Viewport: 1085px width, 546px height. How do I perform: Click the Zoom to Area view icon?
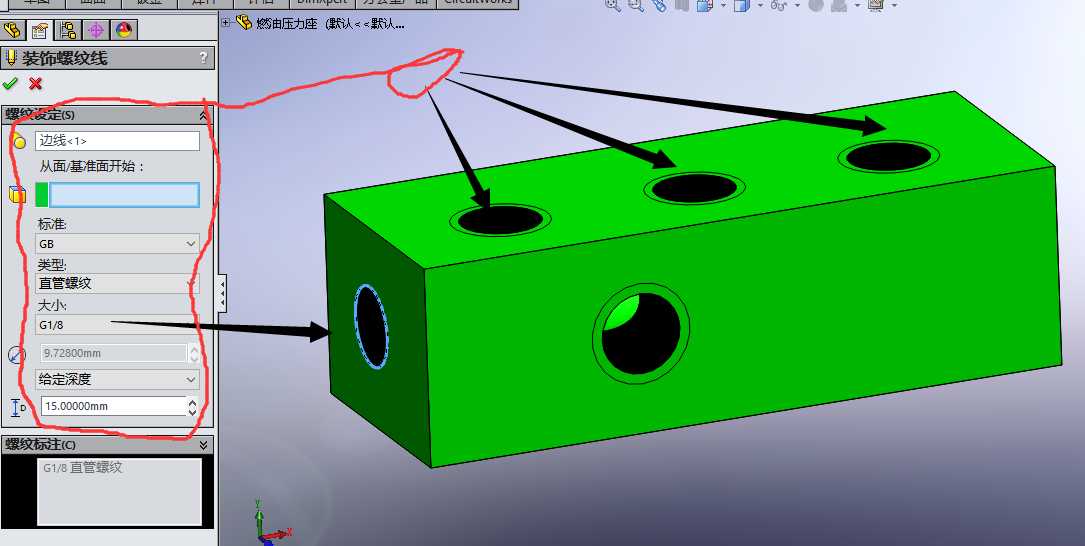[x=635, y=4]
